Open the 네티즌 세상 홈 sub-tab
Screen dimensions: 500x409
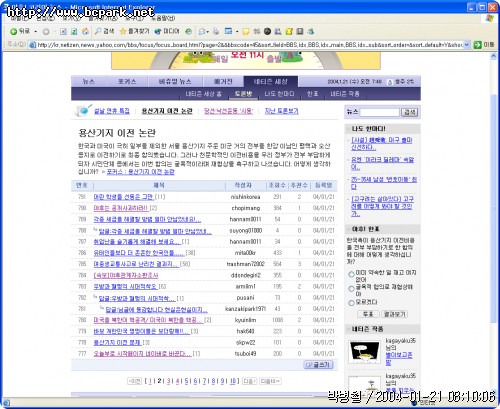203,94
